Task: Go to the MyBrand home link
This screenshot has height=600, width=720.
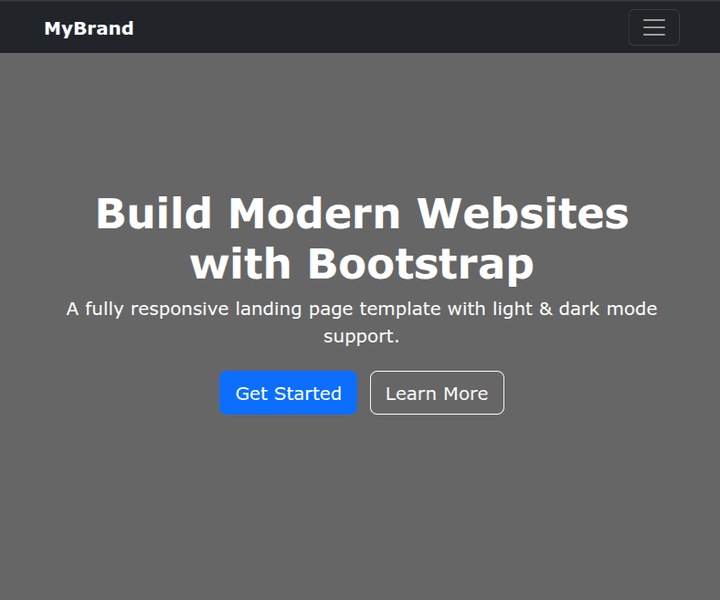Action: pos(89,28)
